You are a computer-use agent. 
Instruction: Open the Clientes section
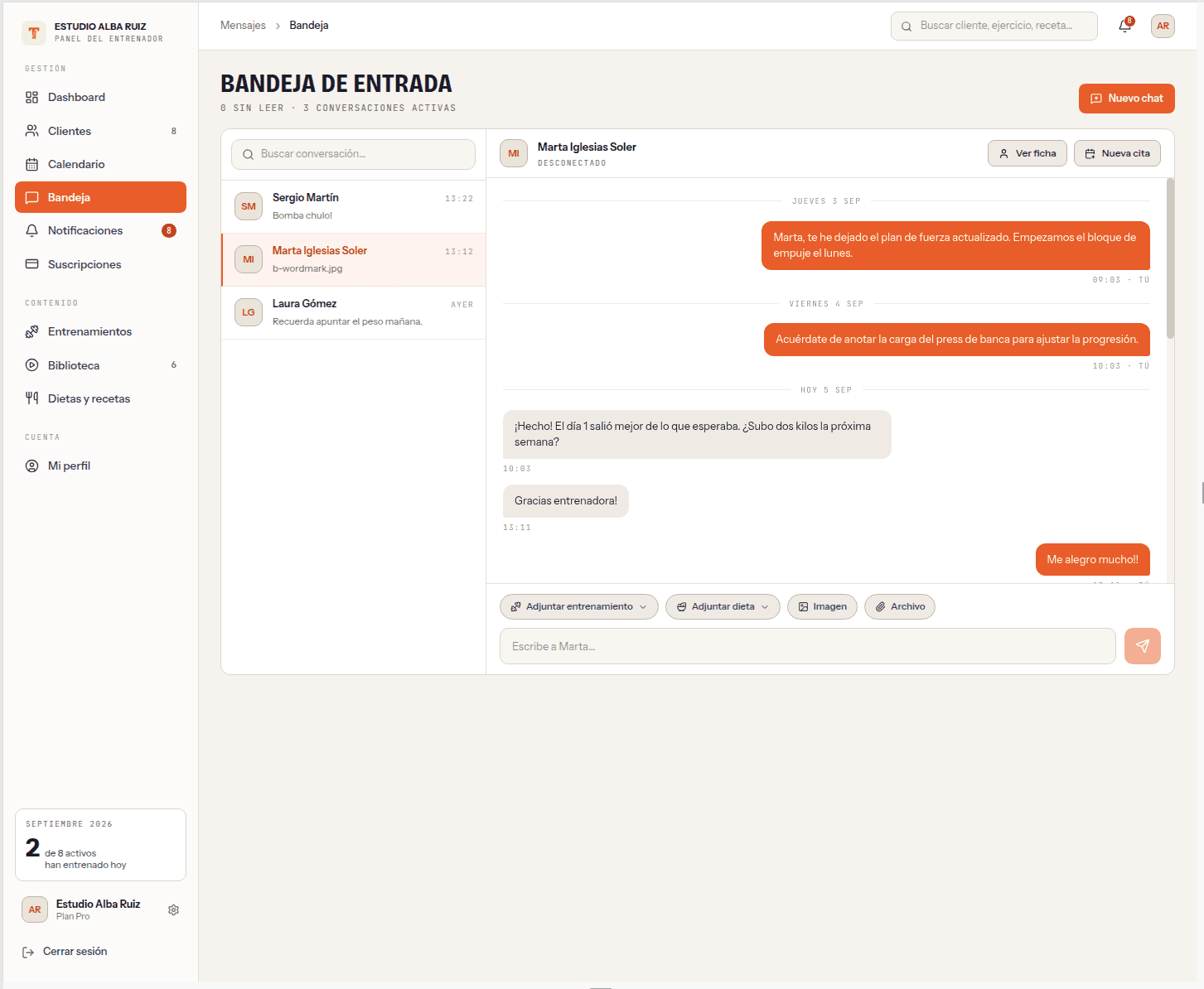click(100, 131)
